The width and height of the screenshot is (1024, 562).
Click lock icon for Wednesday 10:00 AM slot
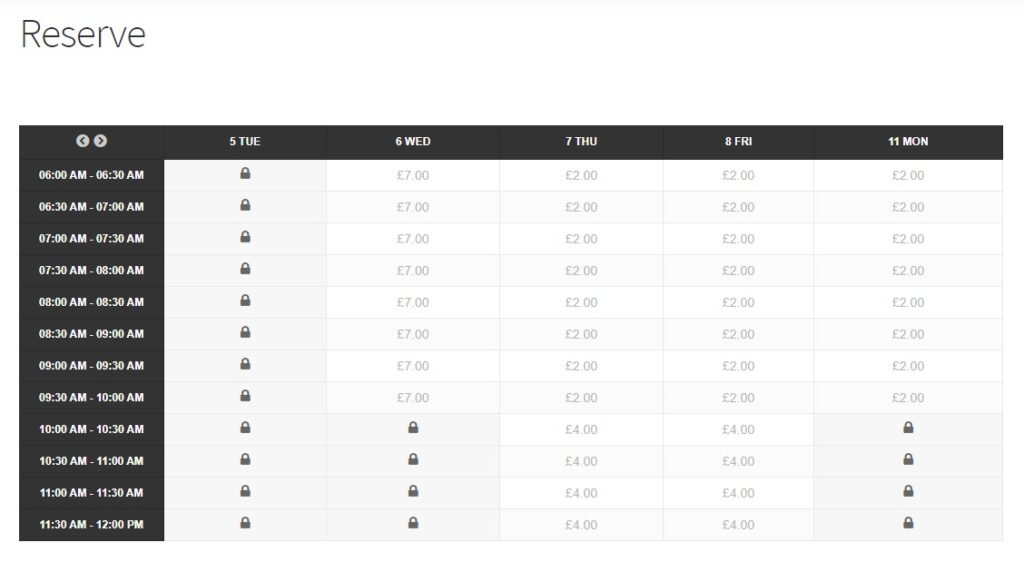click(x=413, y=428)
